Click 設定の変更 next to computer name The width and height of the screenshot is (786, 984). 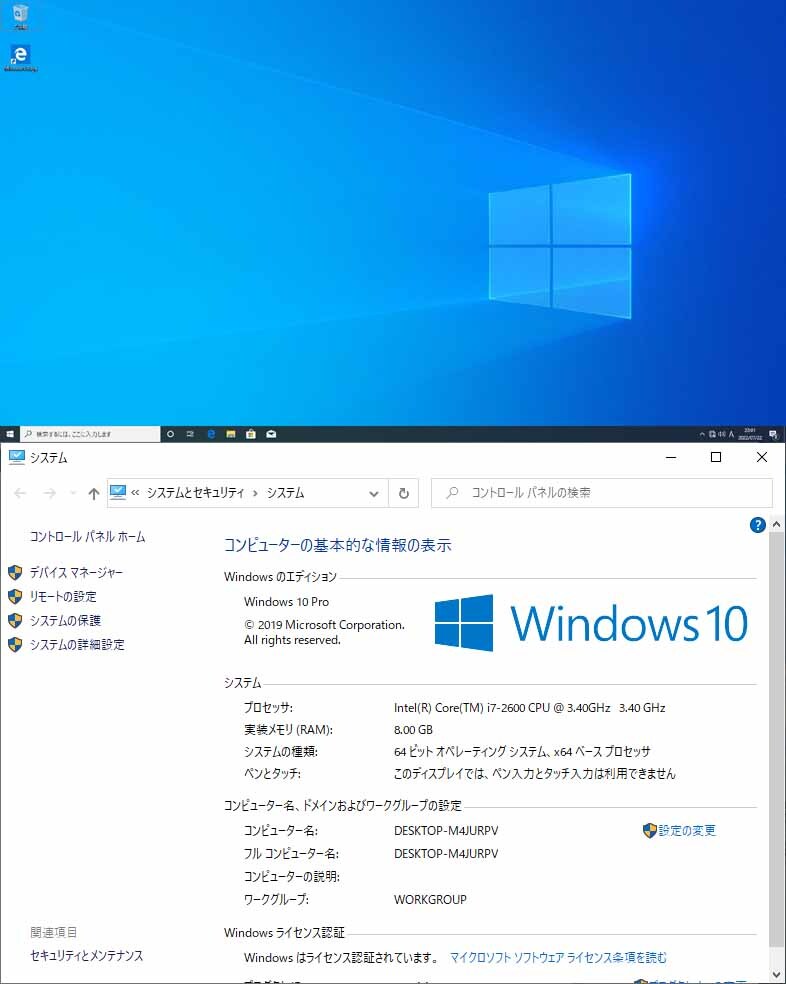pos(686,830)
